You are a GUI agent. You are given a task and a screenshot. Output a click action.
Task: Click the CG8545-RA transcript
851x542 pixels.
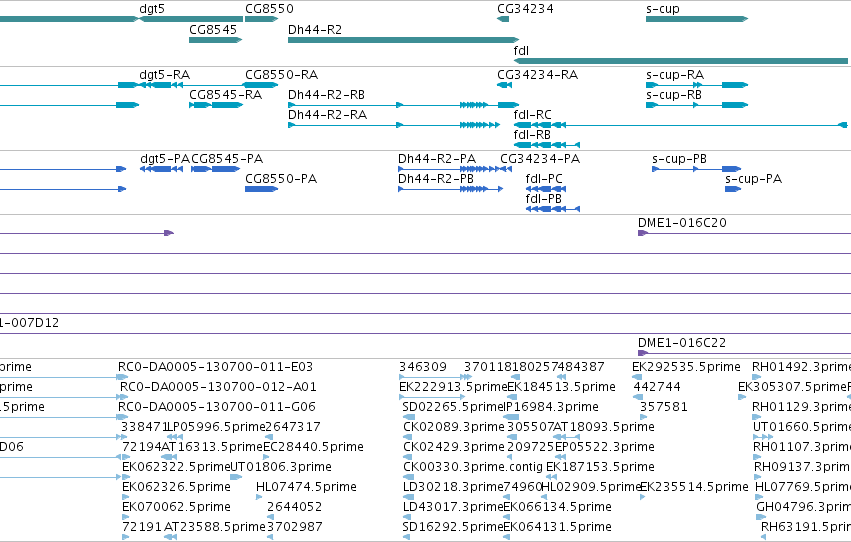tap(216, 105)
